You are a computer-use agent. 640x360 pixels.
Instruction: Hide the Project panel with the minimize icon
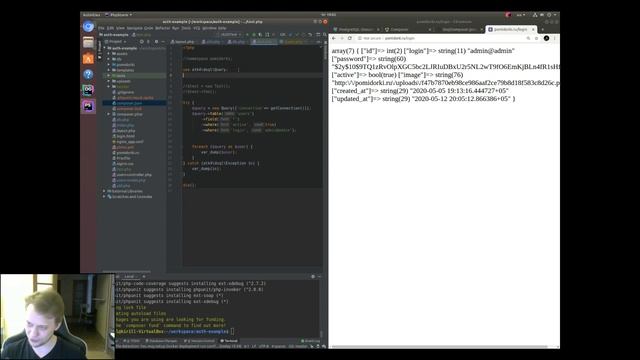pyautogui.click(x=163, y=42)
